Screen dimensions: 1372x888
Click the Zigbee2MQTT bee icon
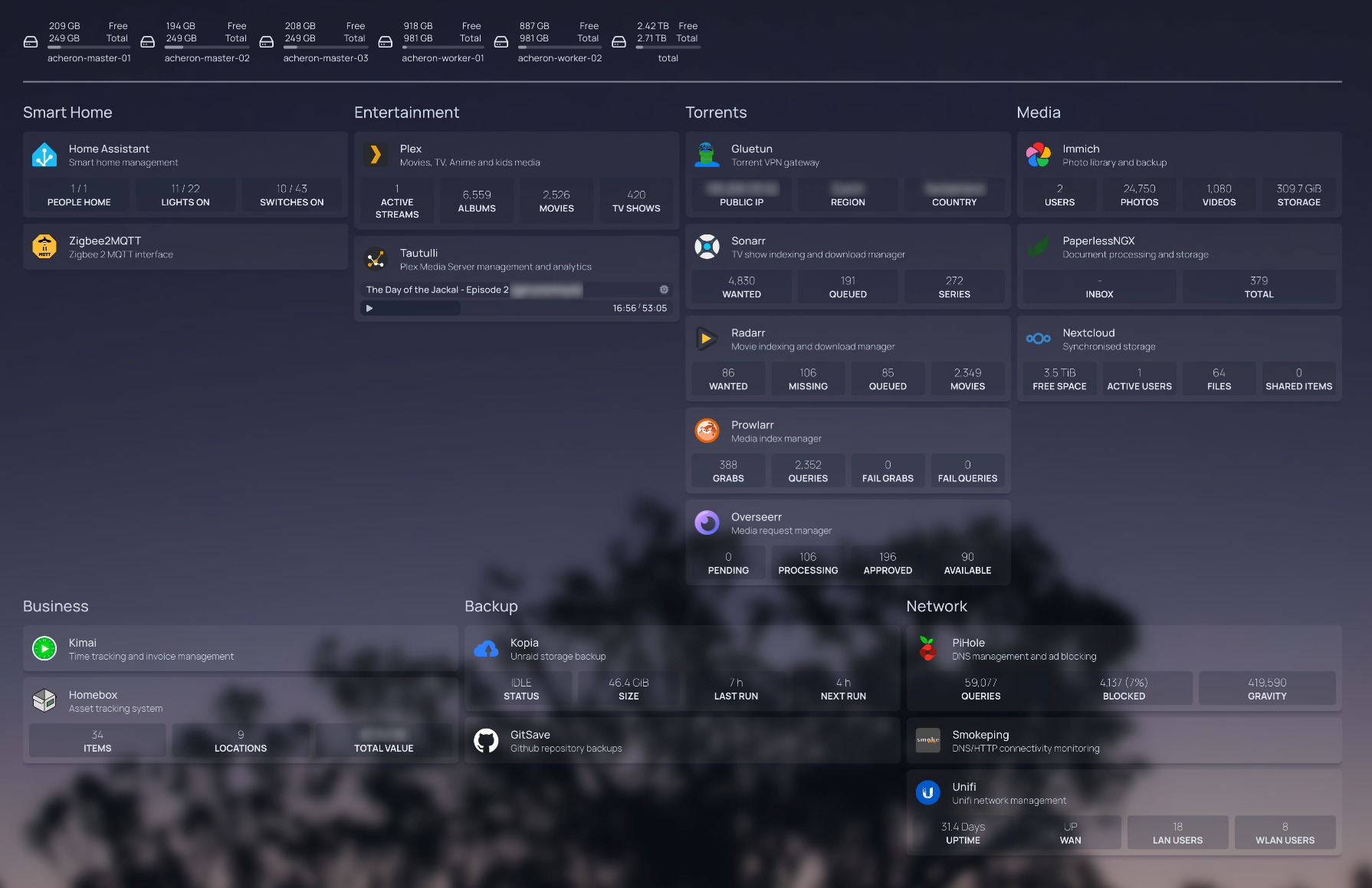(44, 247)
